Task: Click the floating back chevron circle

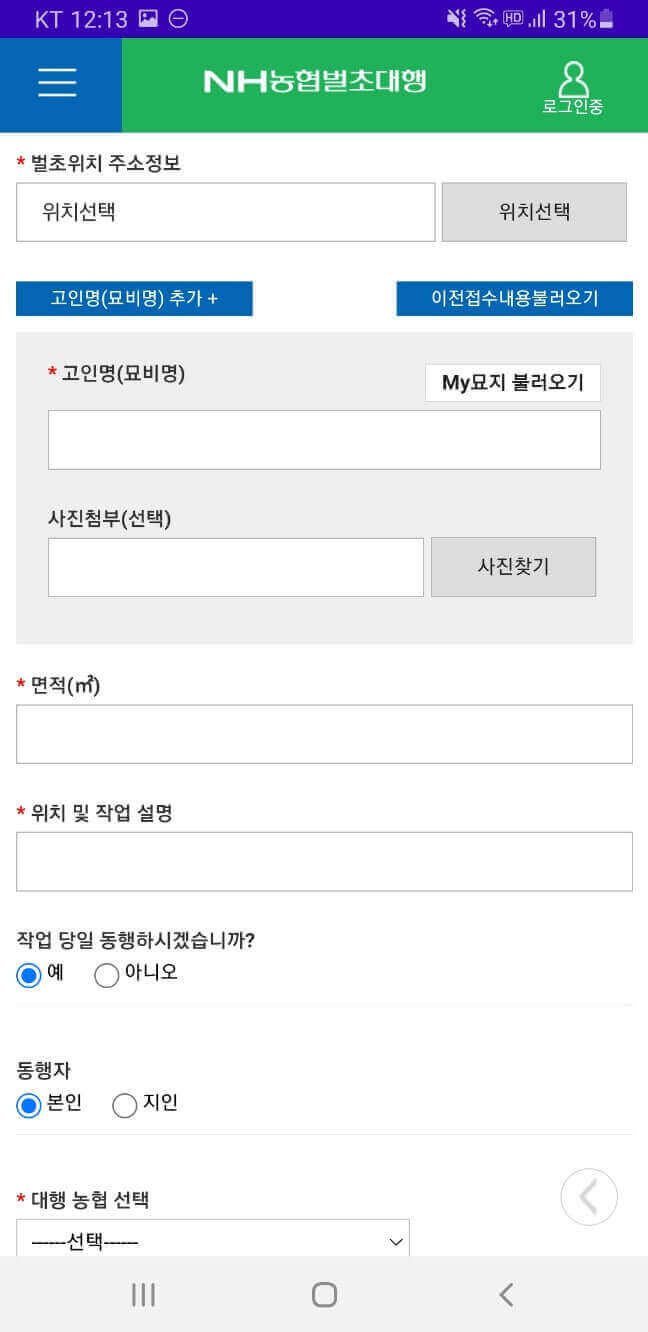Action: coord(589,1196)
